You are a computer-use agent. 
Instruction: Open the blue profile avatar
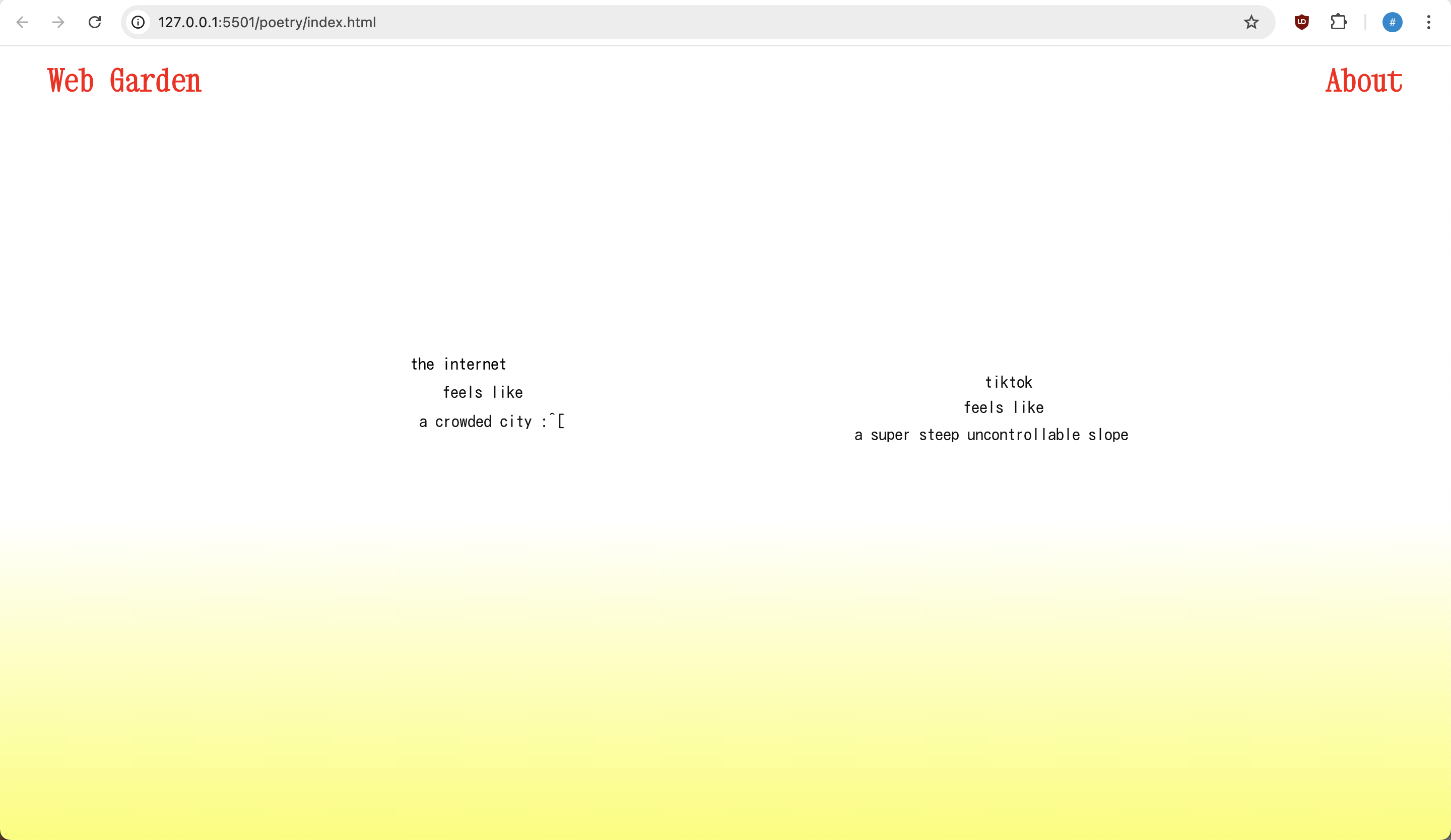[x=1392, y=23]
